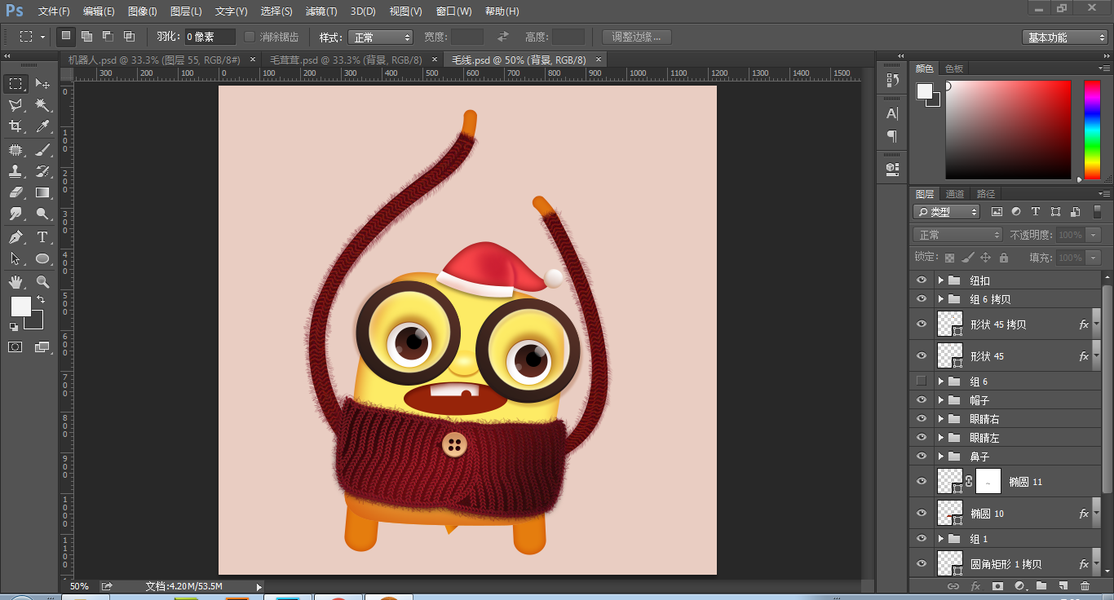Add a layer mask from panel footer

tap(997, 586)
